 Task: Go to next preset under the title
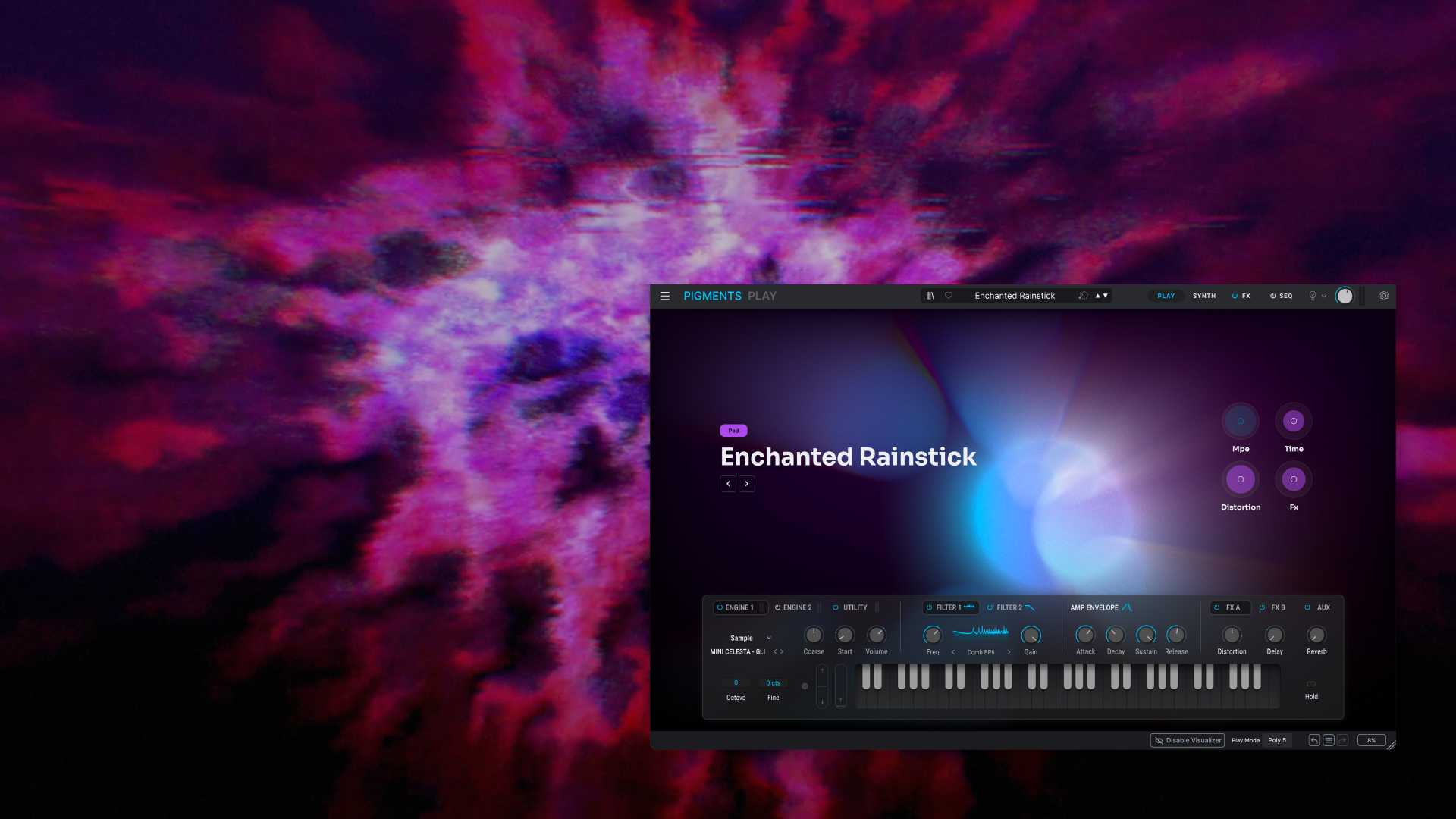[x=747, y=484]
